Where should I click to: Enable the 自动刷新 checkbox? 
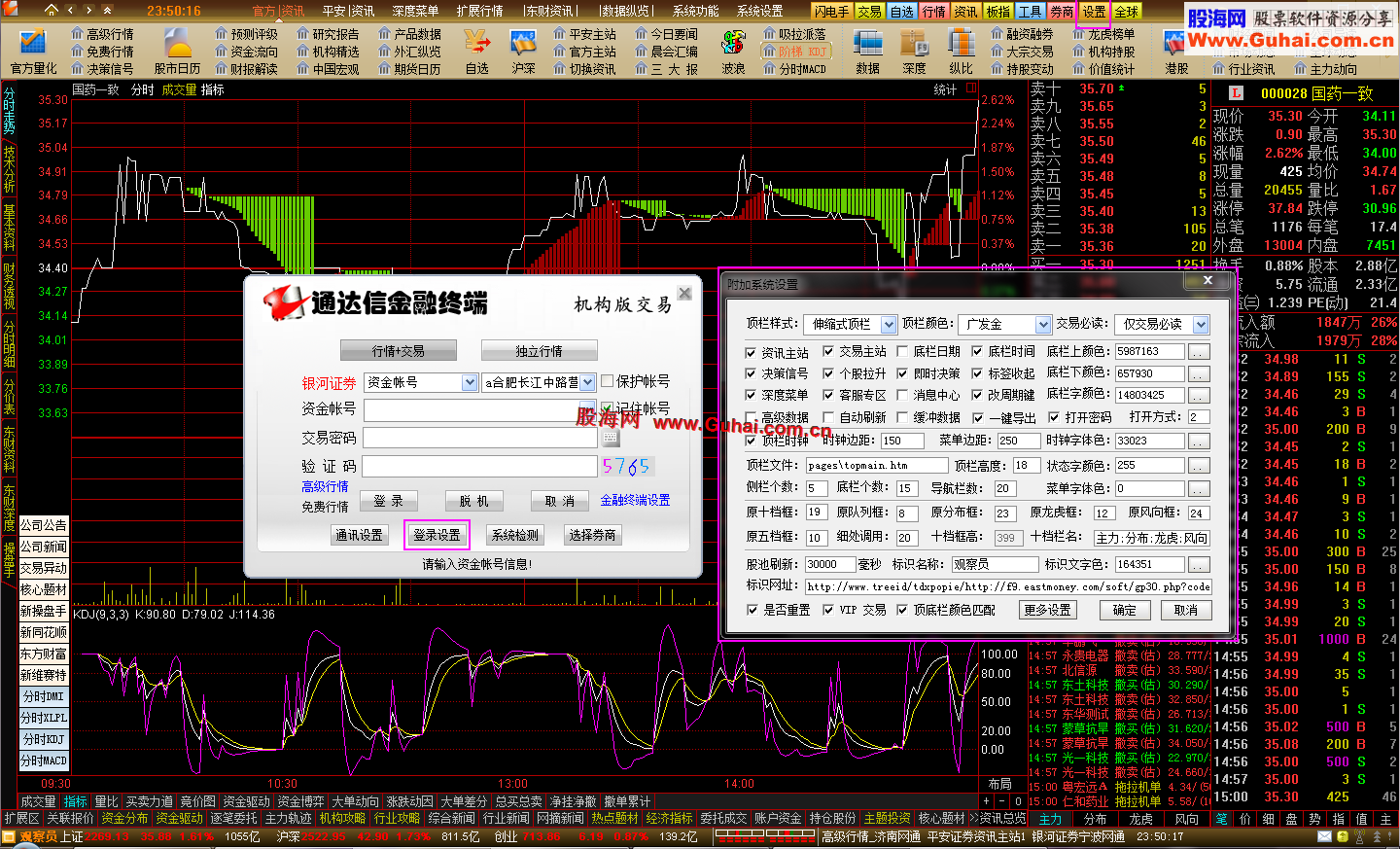[x=828, y=417]
